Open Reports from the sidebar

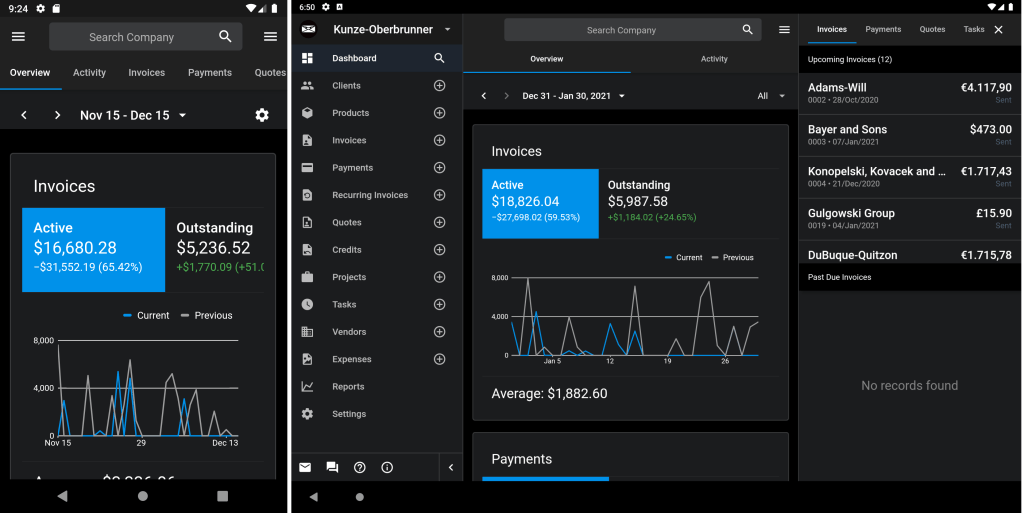(x=348, y=387)
